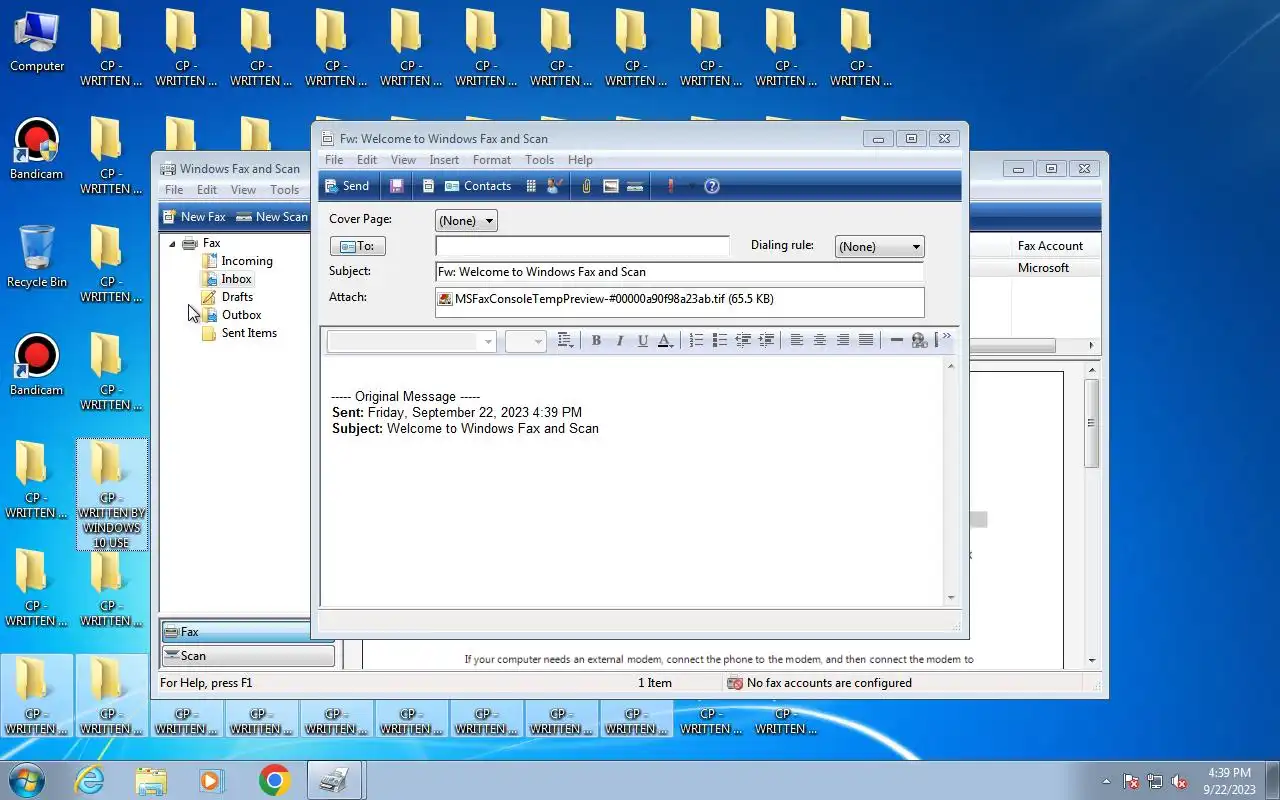Click the Subject input field

coord(679,272)
